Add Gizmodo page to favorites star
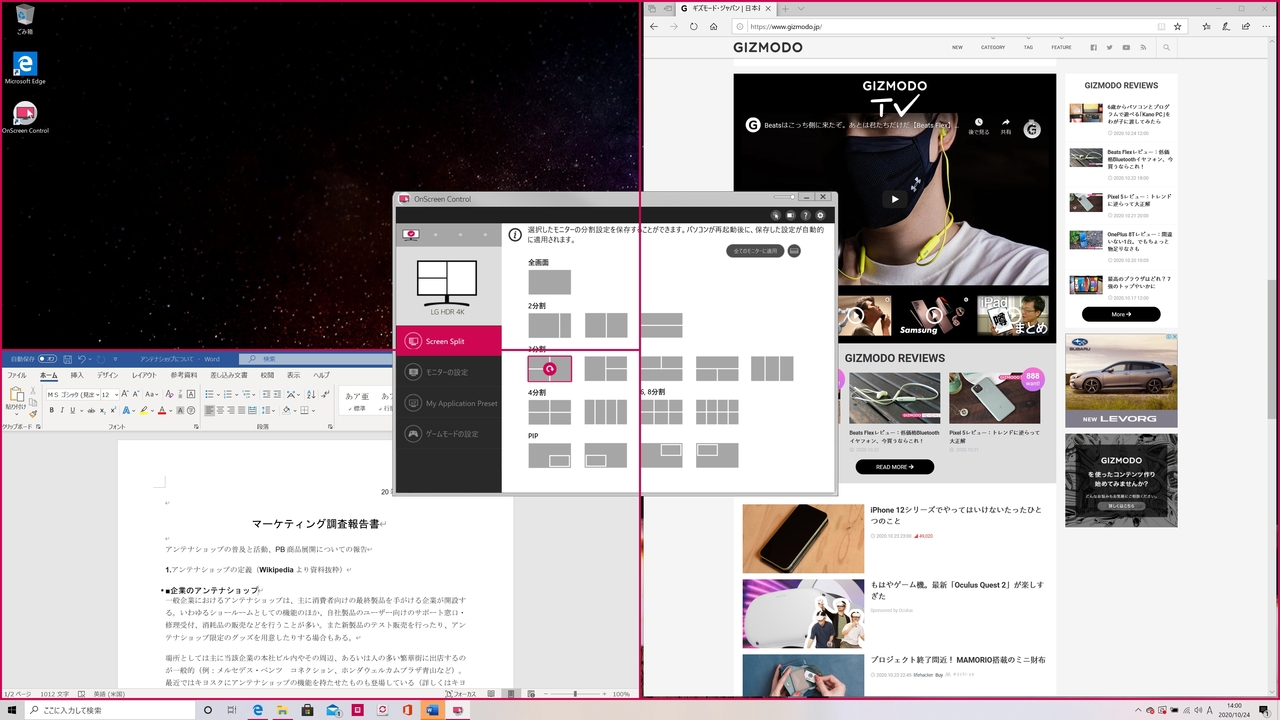Image resolution: width=1280 pixels, height=720 pixels. click(x=1177, y=26)
